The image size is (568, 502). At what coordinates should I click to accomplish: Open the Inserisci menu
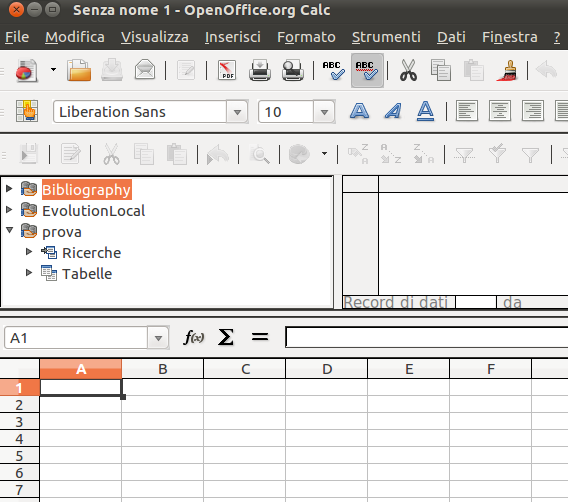point(233,37)
